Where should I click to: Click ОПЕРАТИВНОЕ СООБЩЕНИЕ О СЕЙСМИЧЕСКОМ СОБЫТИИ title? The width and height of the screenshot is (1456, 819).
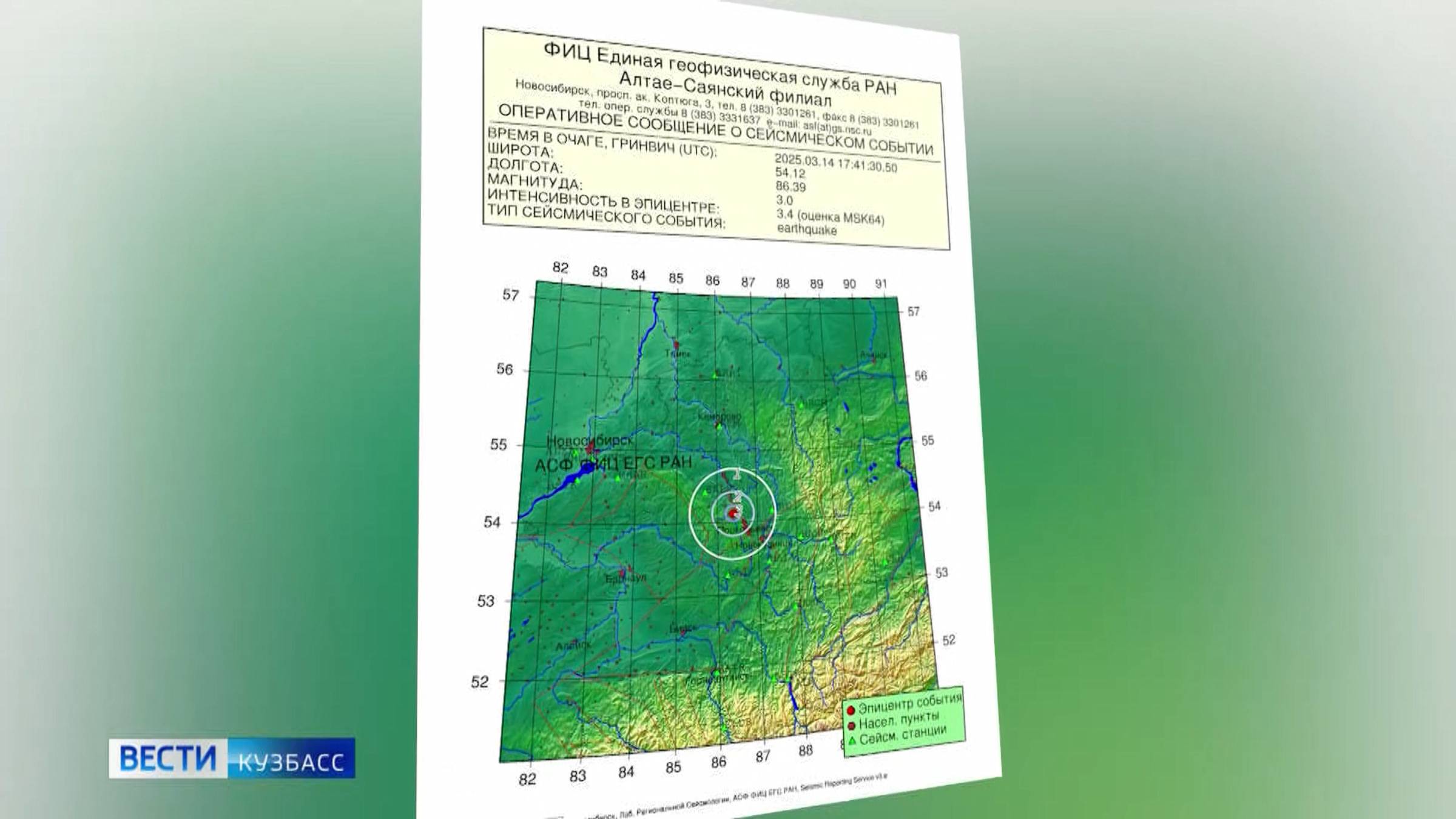(x=715, y=130)
